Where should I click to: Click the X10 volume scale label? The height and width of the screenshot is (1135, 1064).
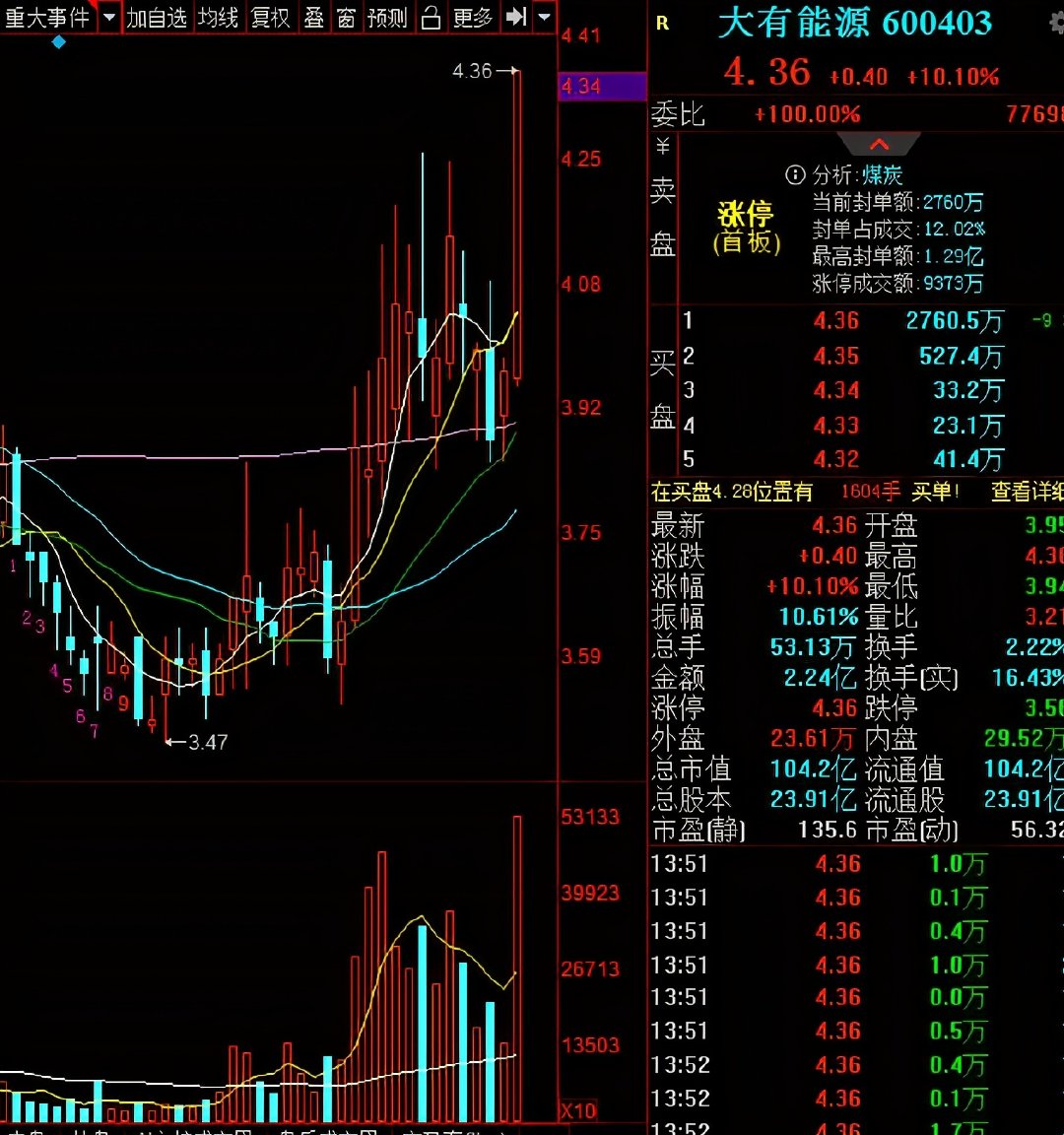pos(578,1111)
